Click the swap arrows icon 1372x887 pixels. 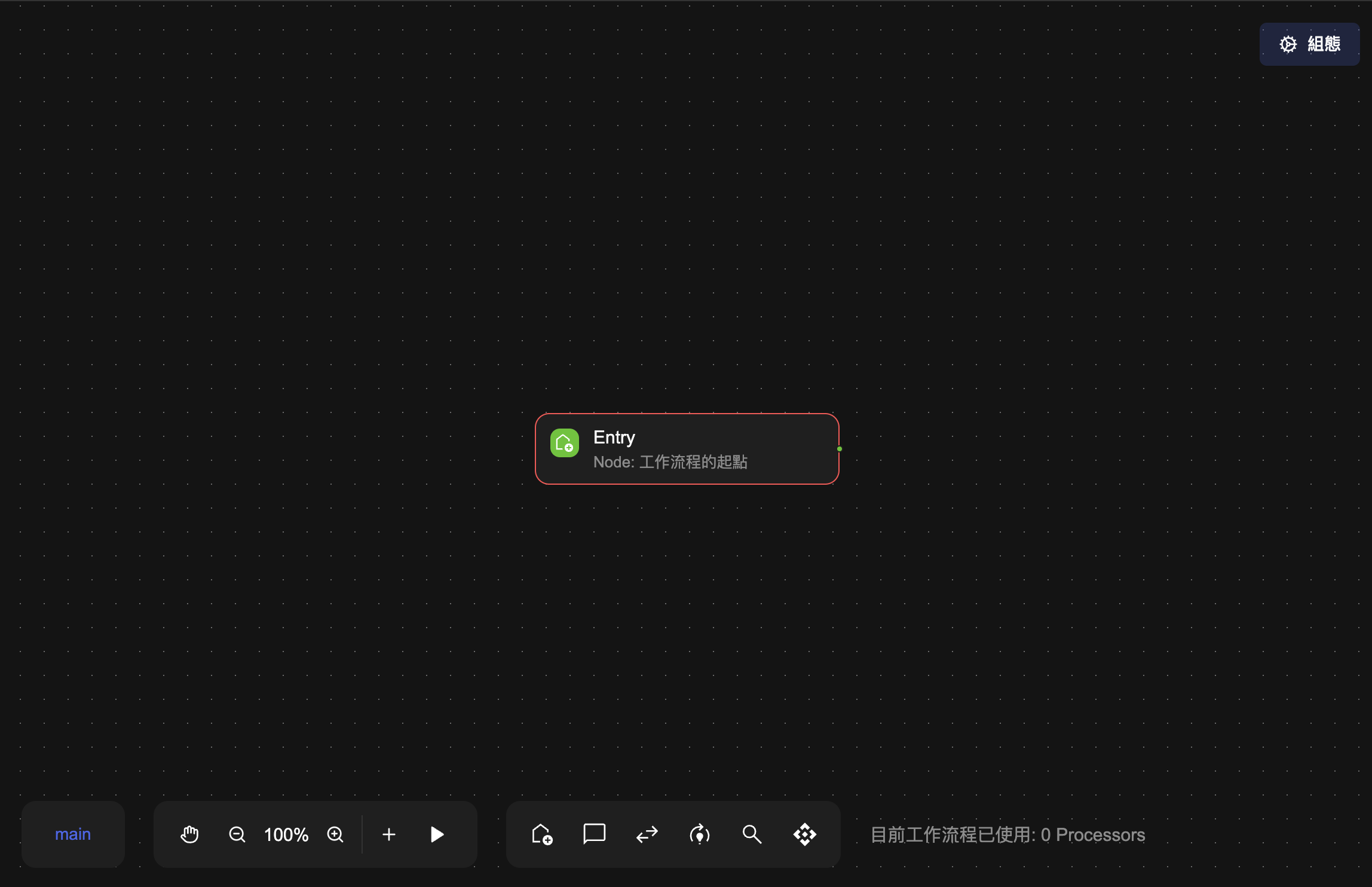(647, 834)
